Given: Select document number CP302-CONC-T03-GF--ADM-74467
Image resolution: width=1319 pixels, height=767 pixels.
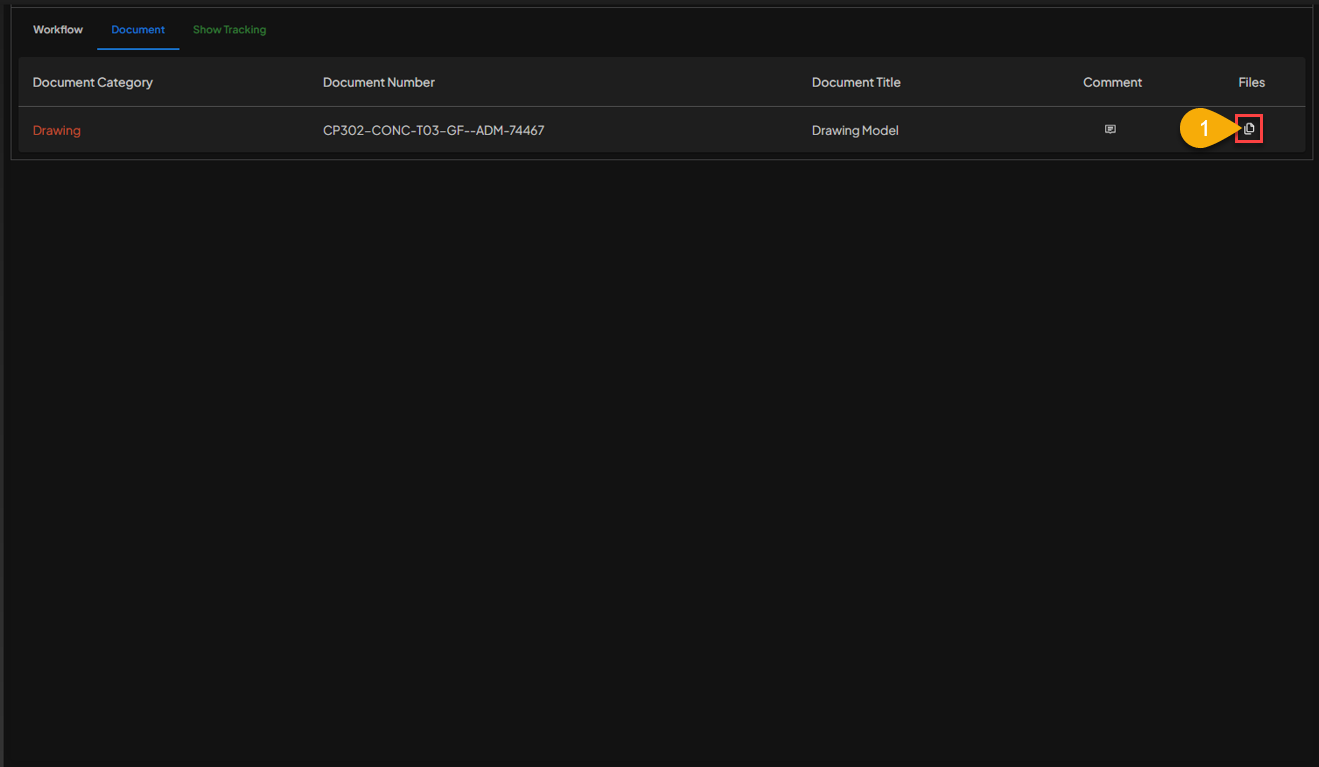Looking at the screenshot, I should coord(433,130).
